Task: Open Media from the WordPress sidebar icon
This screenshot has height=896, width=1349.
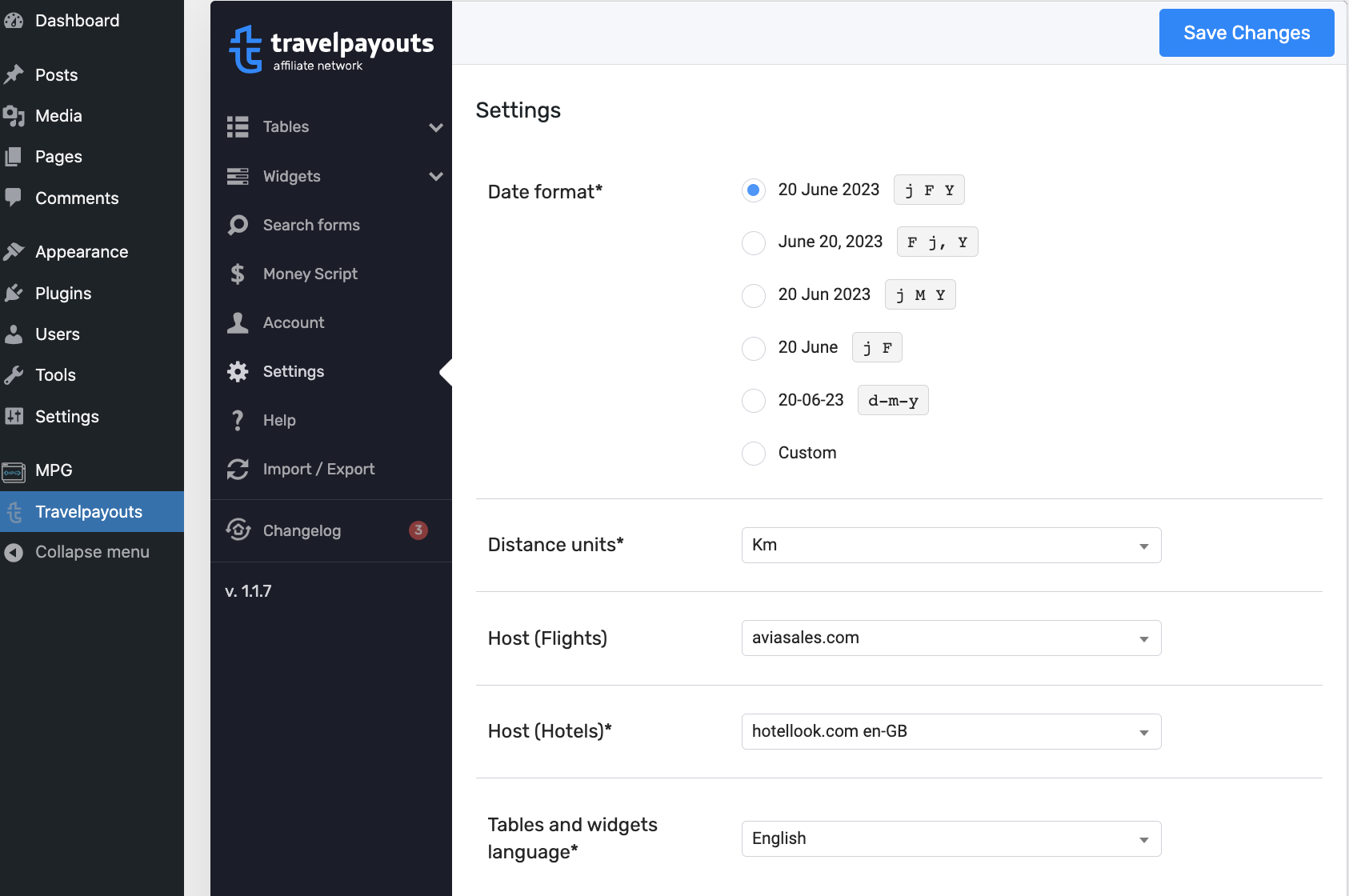Action: click(x=14, y=115)
